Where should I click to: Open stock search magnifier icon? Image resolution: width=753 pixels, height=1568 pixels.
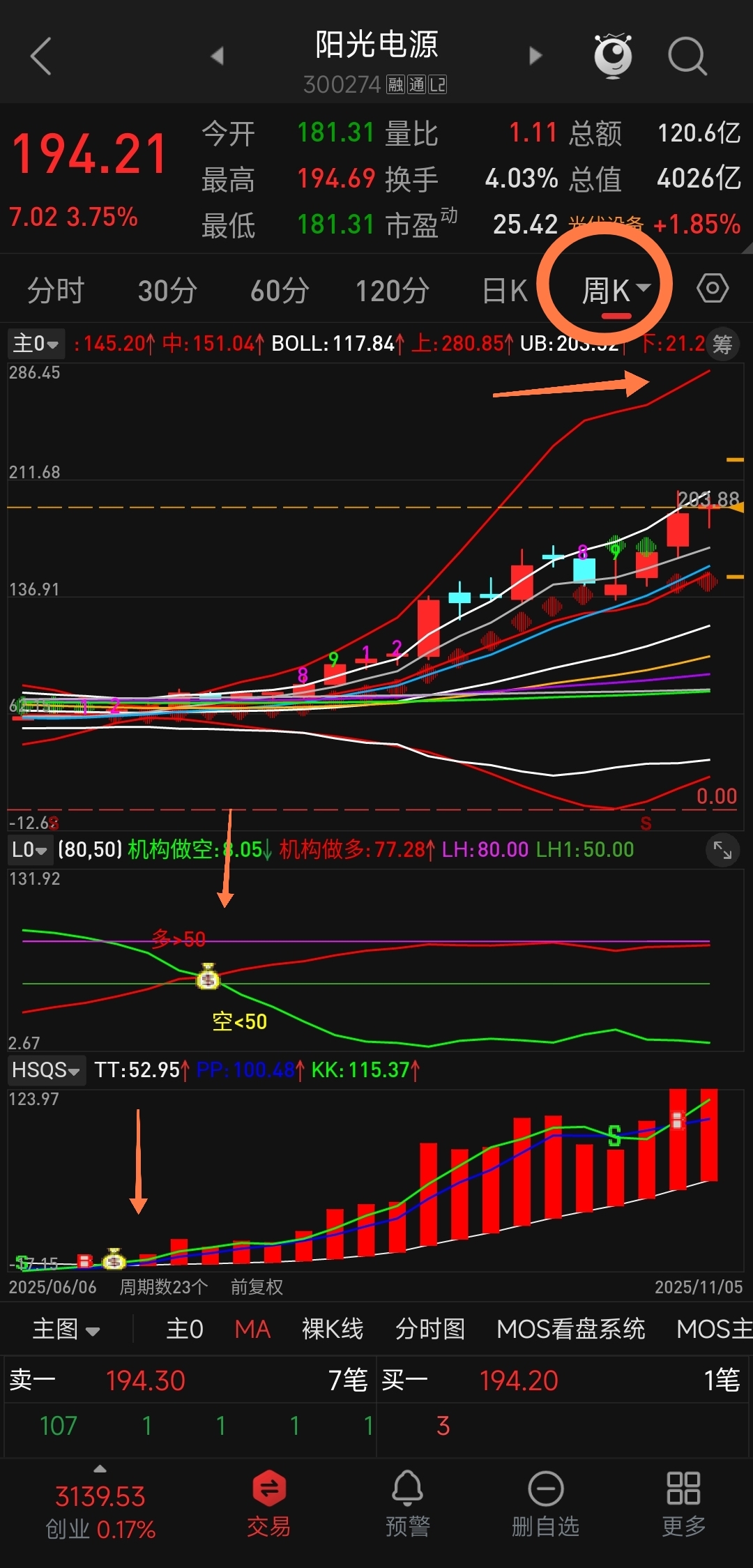pyautogui.click(x=687, y=56)
